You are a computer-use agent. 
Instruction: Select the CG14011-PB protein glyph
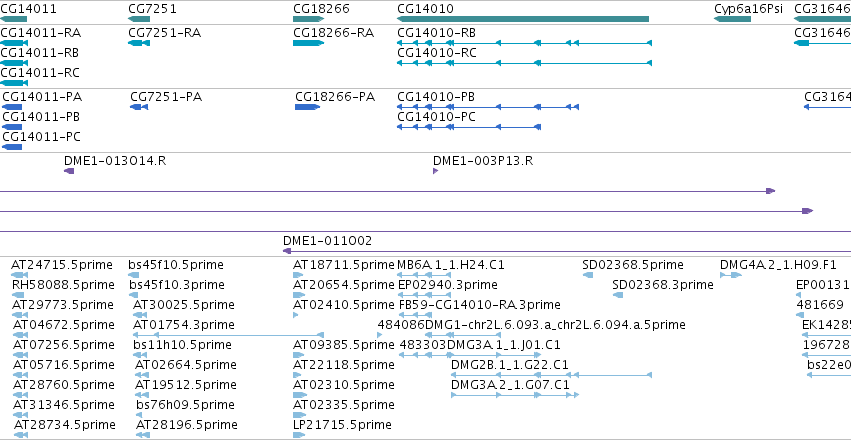coord(12,127)
